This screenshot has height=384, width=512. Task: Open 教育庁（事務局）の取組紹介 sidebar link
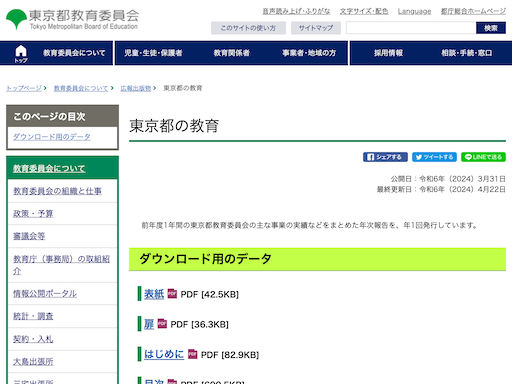pos(61,265)
